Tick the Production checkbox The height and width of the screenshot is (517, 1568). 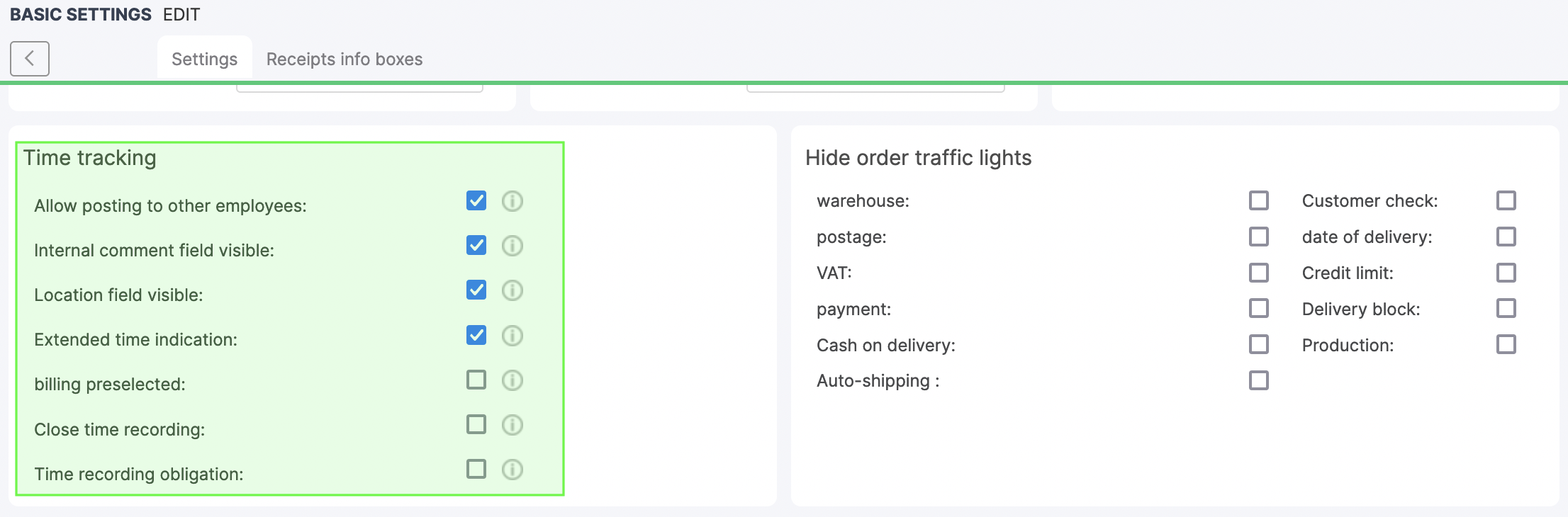point(1506,344)
